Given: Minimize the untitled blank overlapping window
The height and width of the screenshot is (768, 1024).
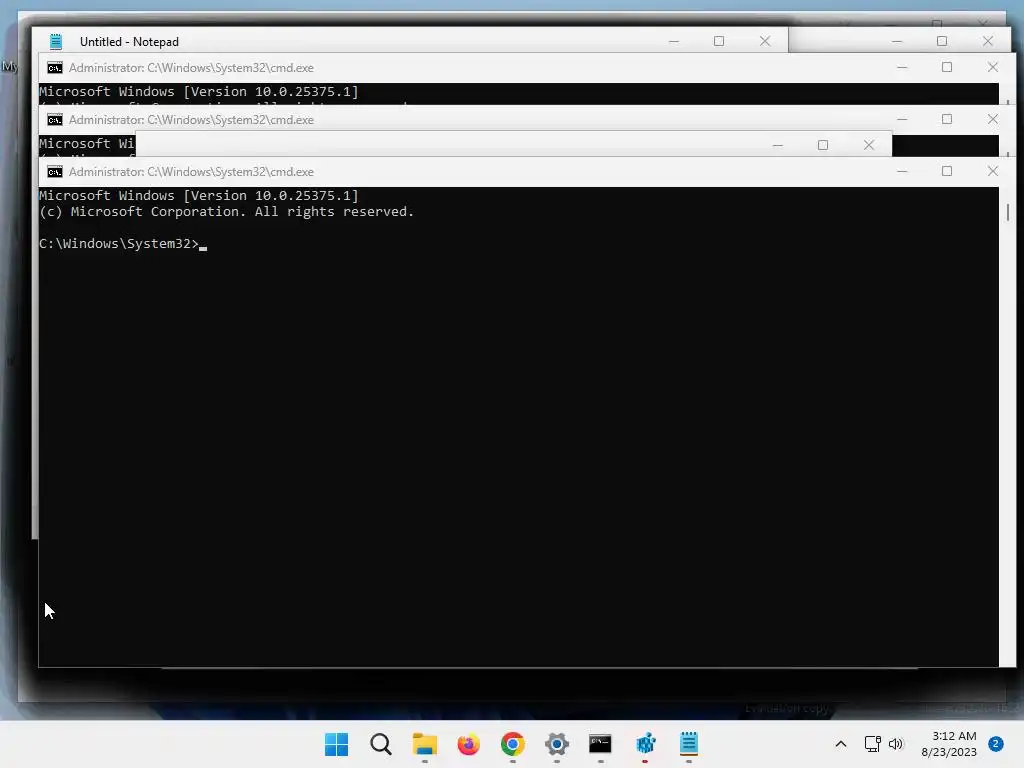Looking at the screenshot, I should 778,145.
